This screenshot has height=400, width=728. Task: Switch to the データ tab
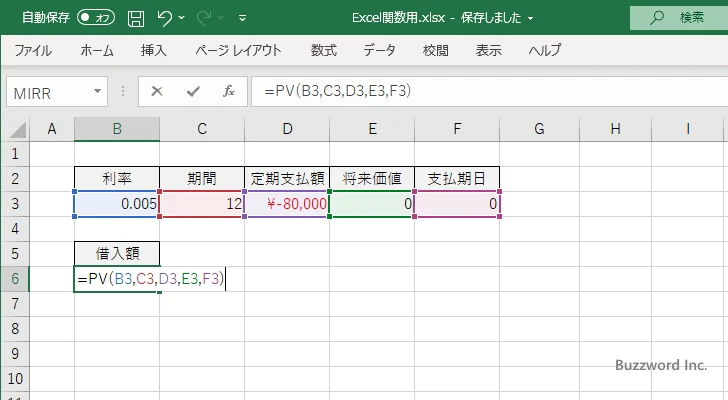click(379, 50)
